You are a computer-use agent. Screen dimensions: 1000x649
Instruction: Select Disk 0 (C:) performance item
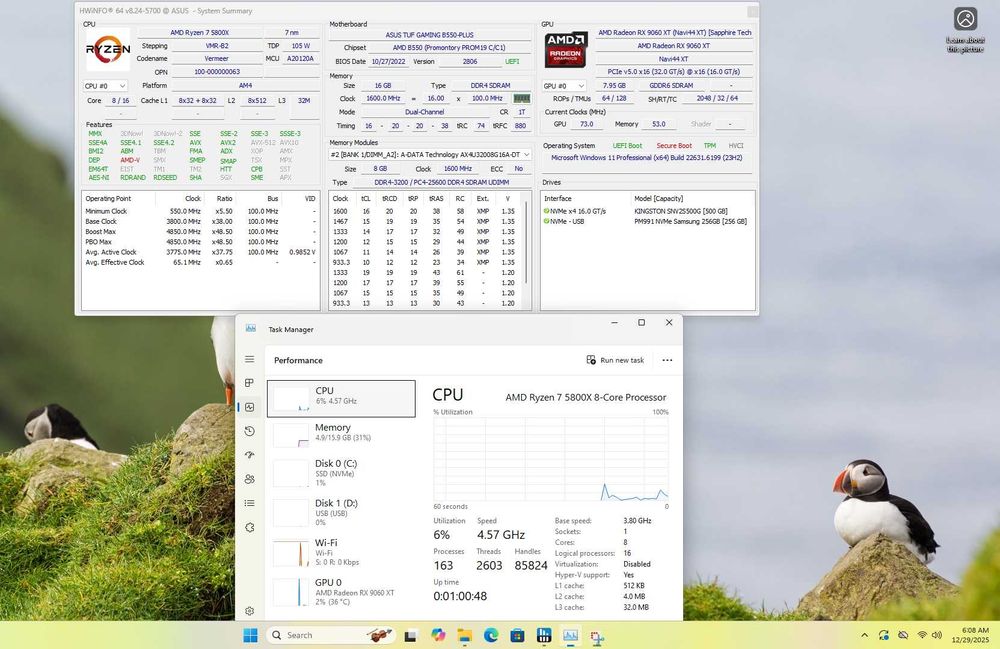point(341,473)
